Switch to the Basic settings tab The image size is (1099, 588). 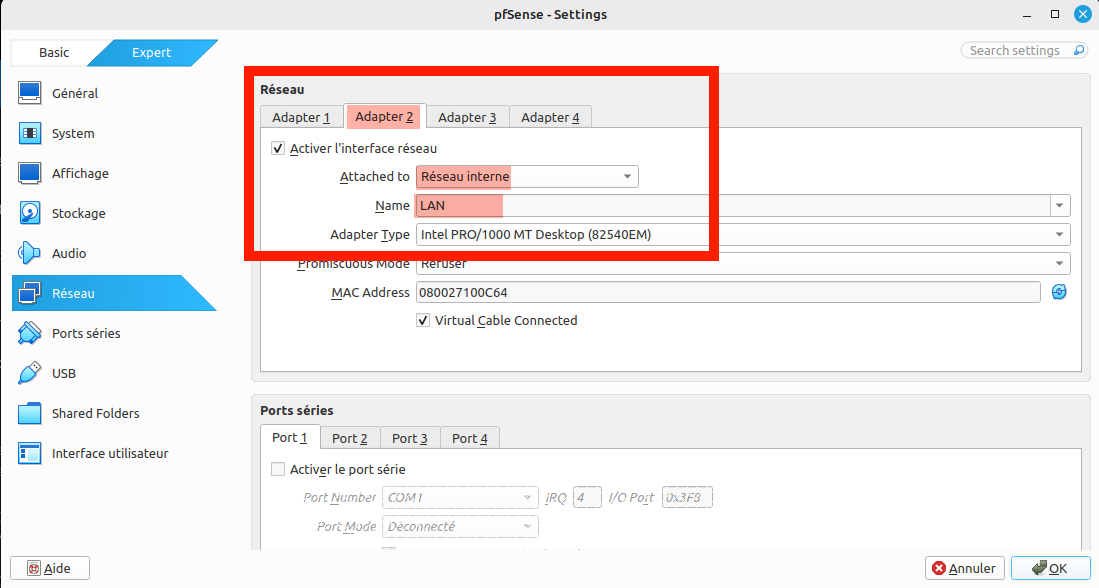(54, 53)
